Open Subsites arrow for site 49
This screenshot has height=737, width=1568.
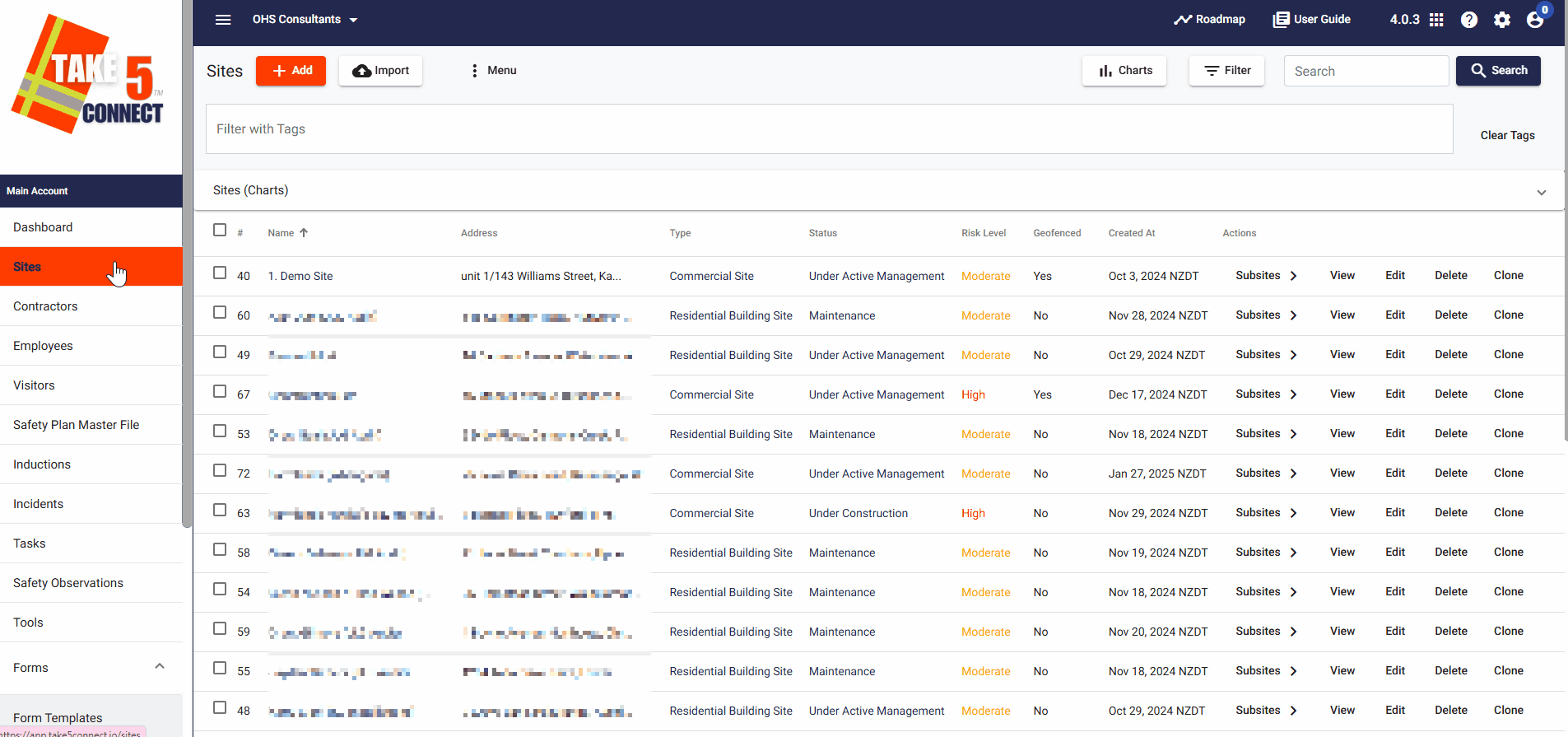pos(1293,355)
